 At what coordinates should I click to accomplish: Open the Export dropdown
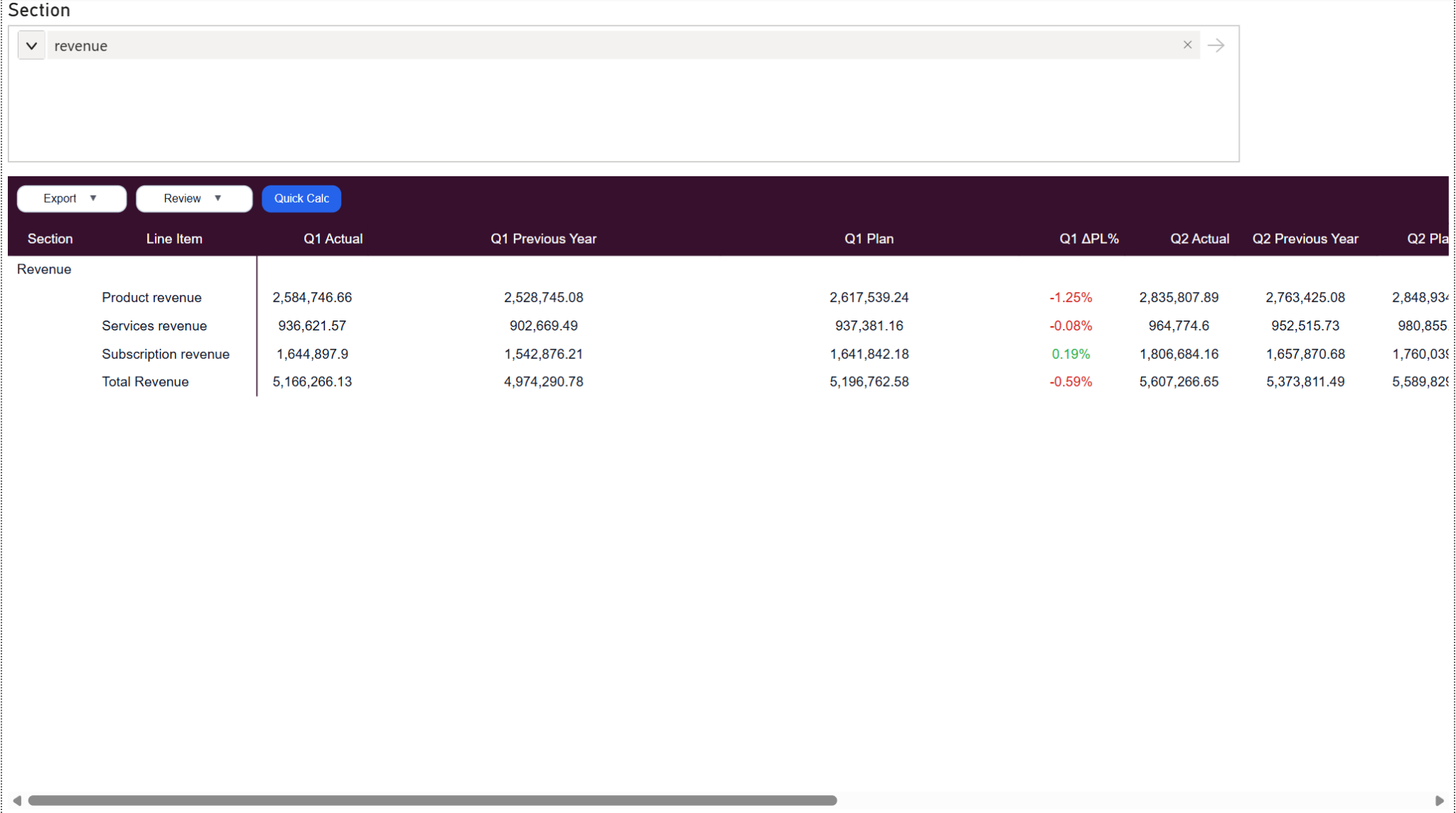71,198
